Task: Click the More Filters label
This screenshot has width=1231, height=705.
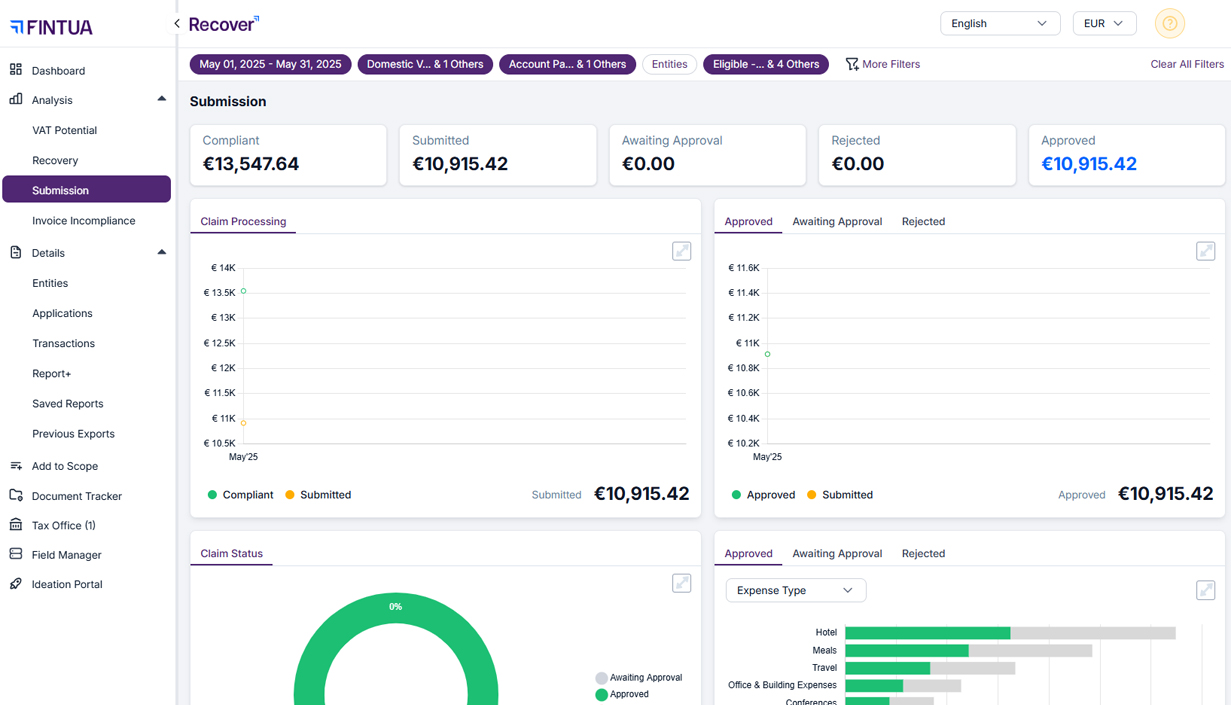Action: 891,64
